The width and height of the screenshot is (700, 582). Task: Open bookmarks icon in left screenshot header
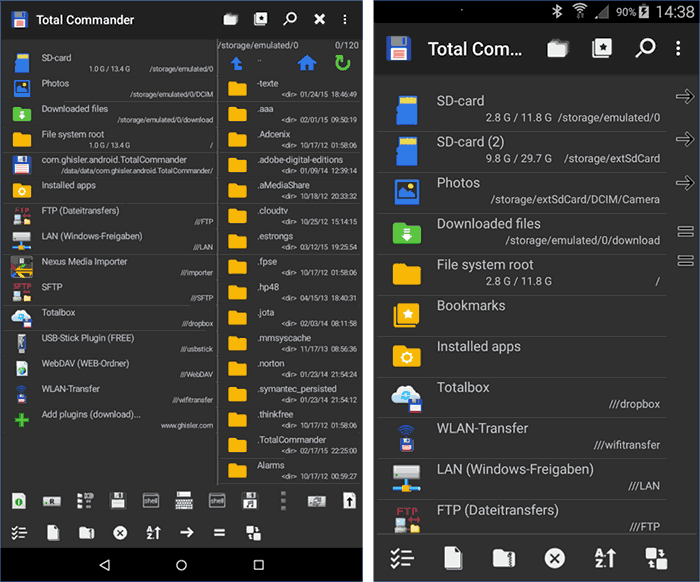260,19
